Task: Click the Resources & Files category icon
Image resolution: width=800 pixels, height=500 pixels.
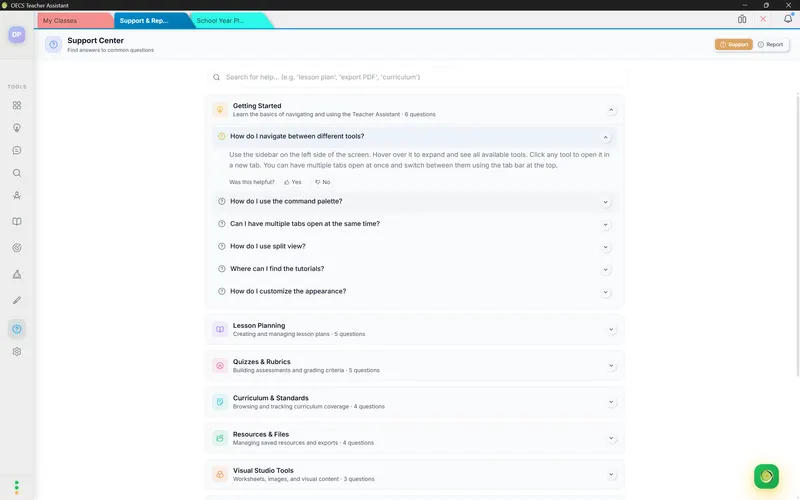Action: coord(220,438)
